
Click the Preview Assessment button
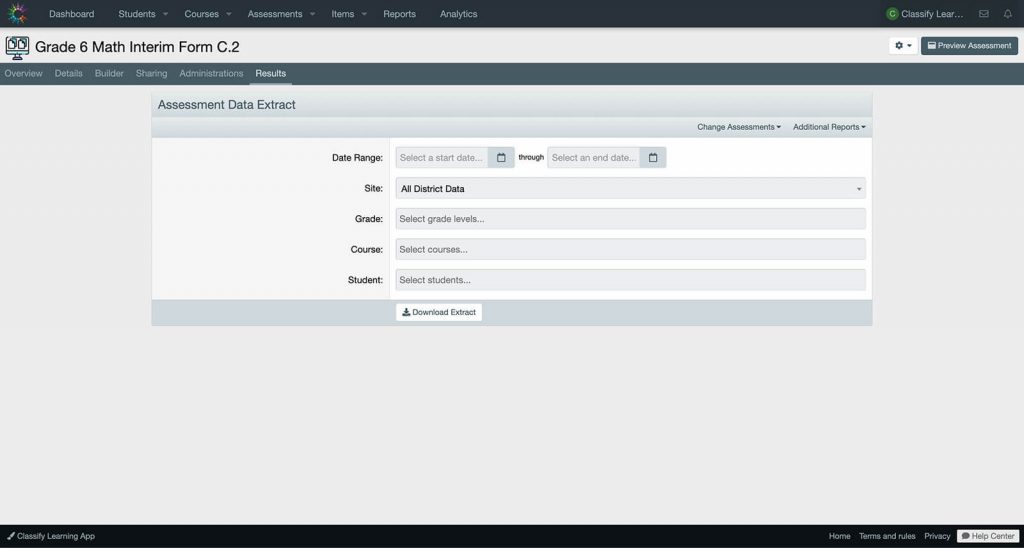[969, 46]
